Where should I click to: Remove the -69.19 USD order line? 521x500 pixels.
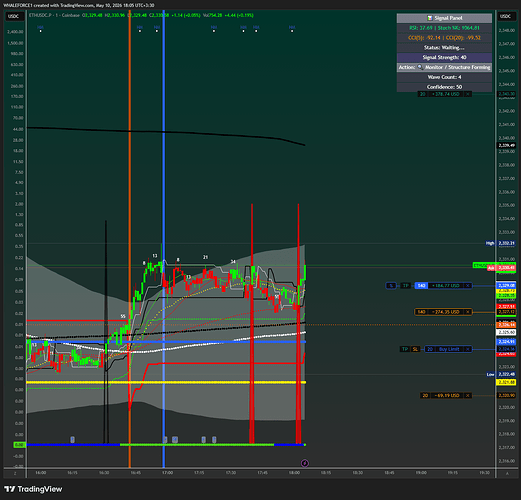coord(468,395)
